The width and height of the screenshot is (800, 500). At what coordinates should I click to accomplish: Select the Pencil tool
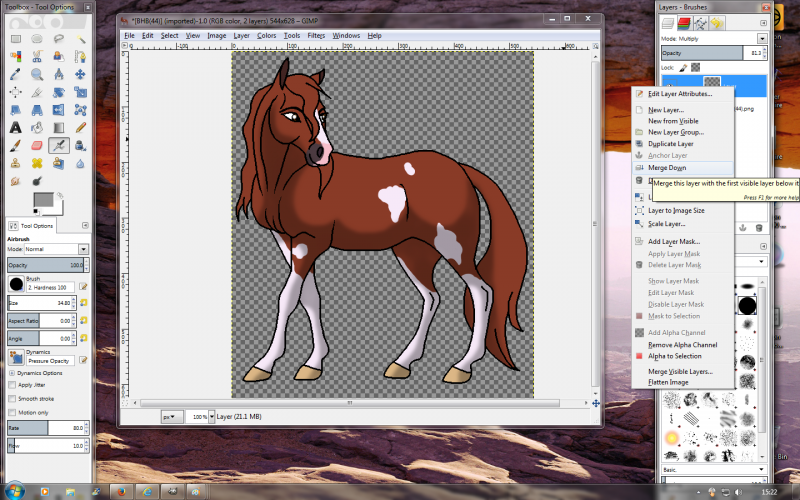point(80,128)
